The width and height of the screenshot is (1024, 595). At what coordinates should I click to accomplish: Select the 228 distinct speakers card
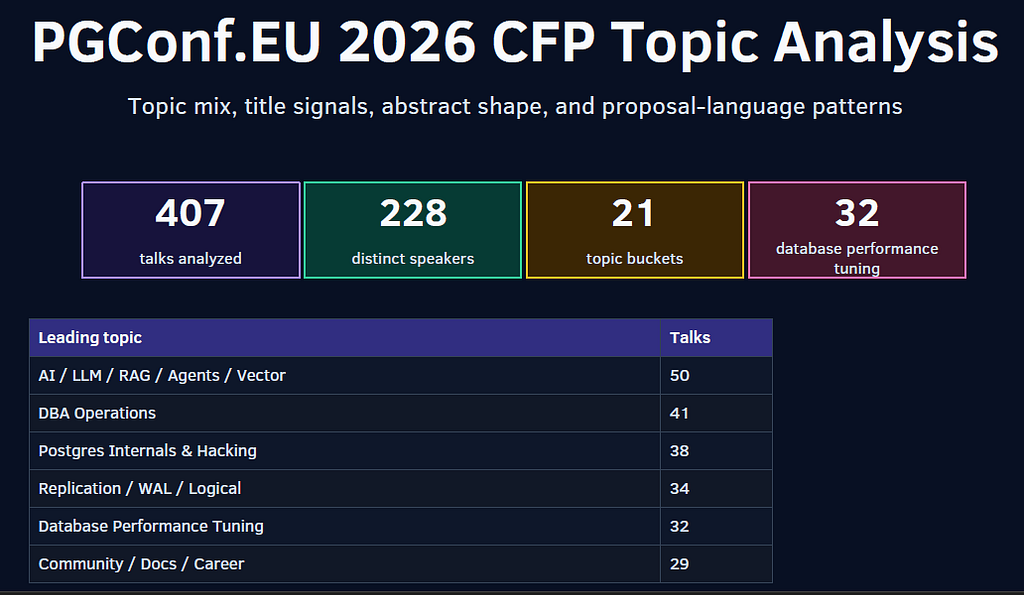click(413, 230)
